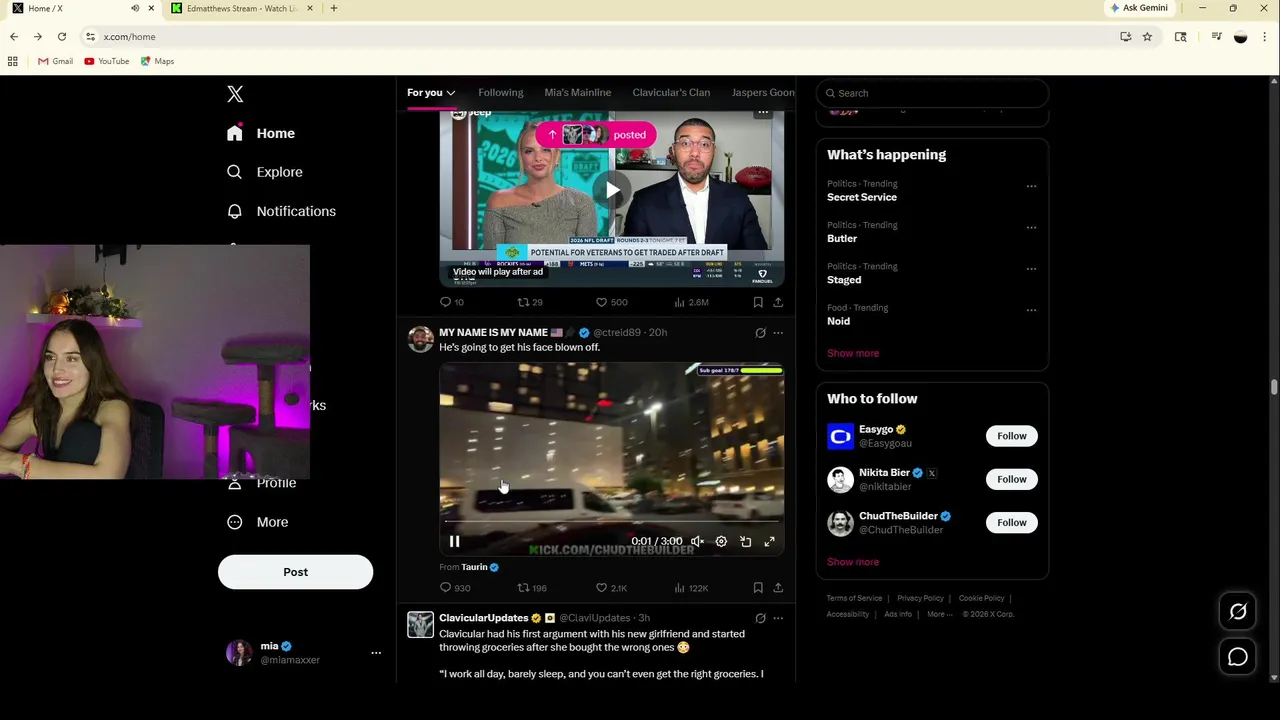Unmute the video via the speaker icon
This screenshot has width=1280, height=720.
697,541
